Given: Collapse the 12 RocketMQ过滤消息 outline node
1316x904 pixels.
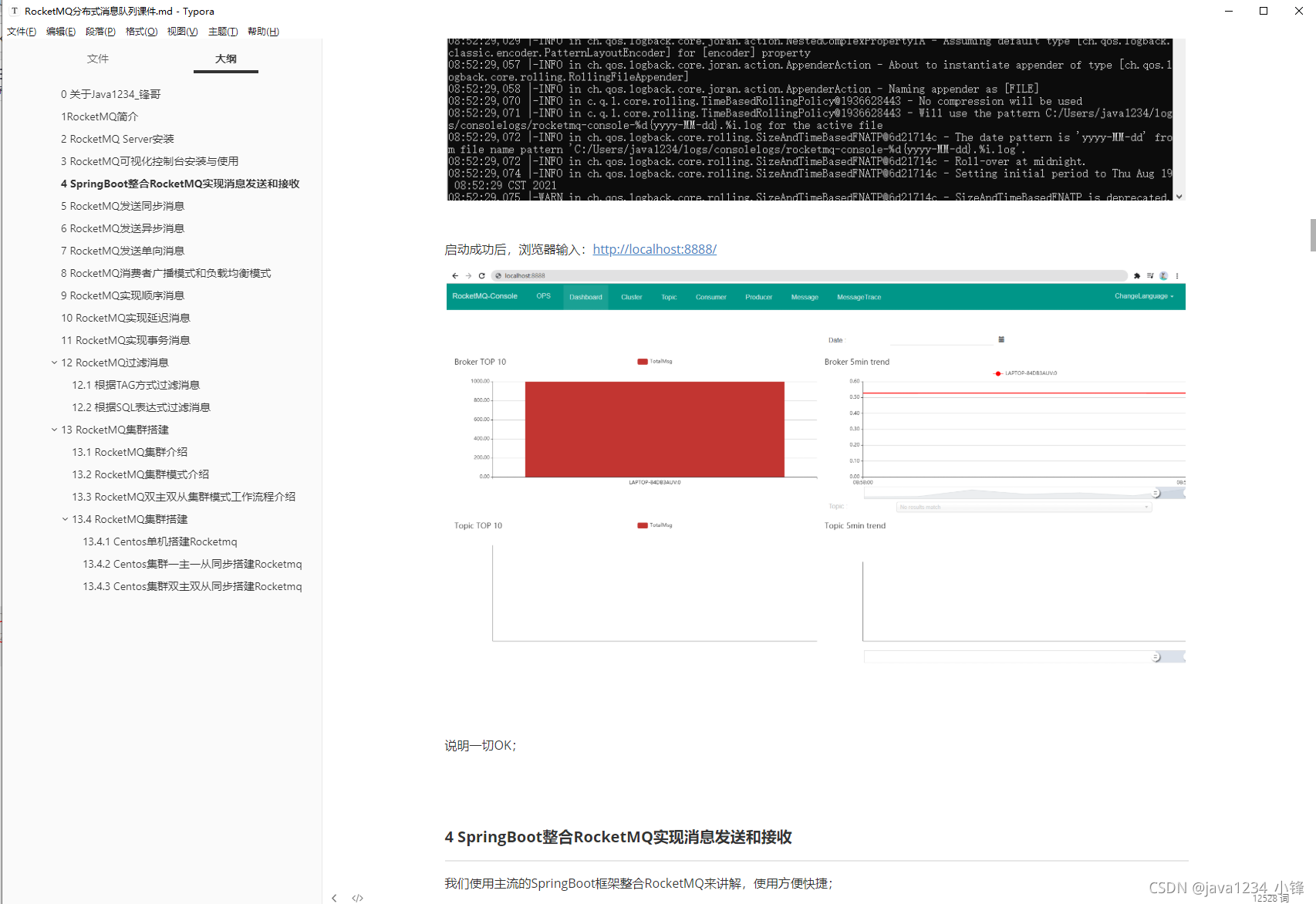Looking at the screenshot, I should tap(54, 363).
